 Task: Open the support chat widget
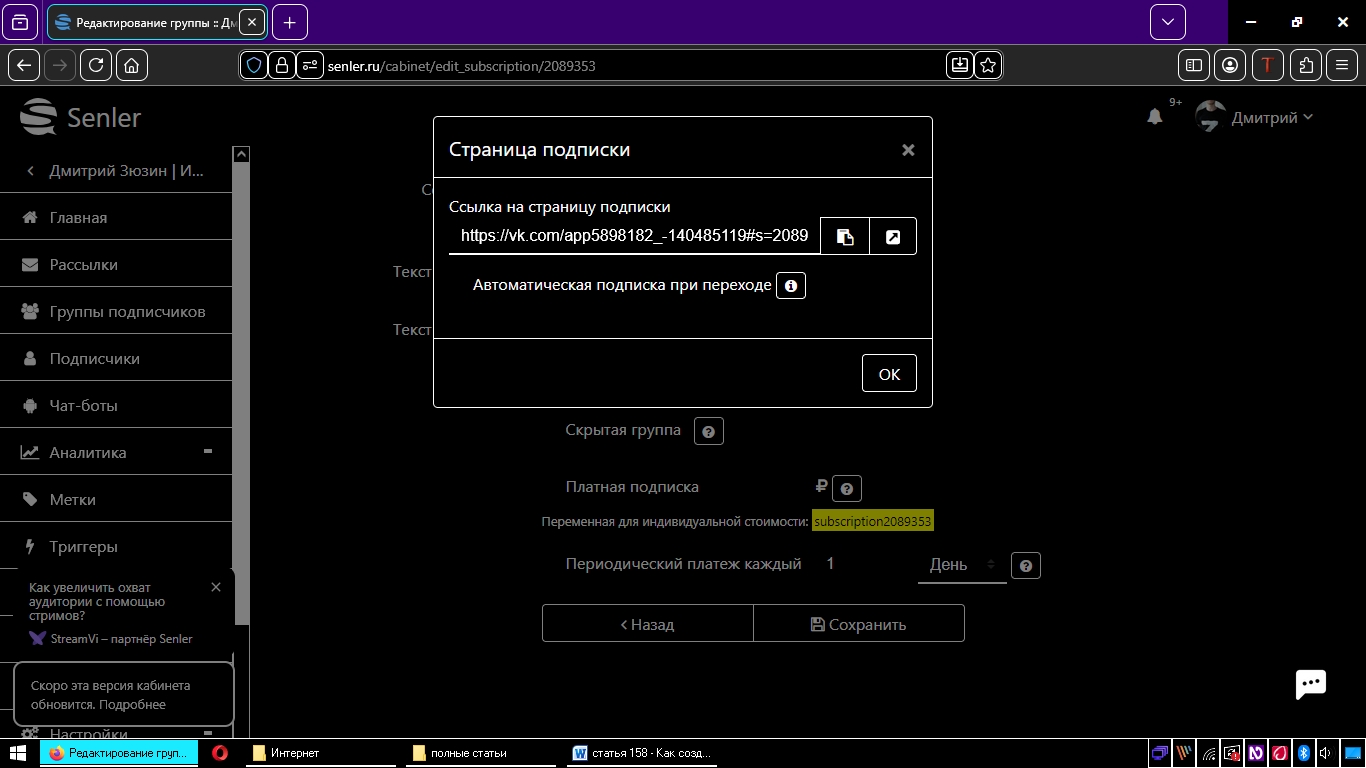click(x=1310, y=684)
